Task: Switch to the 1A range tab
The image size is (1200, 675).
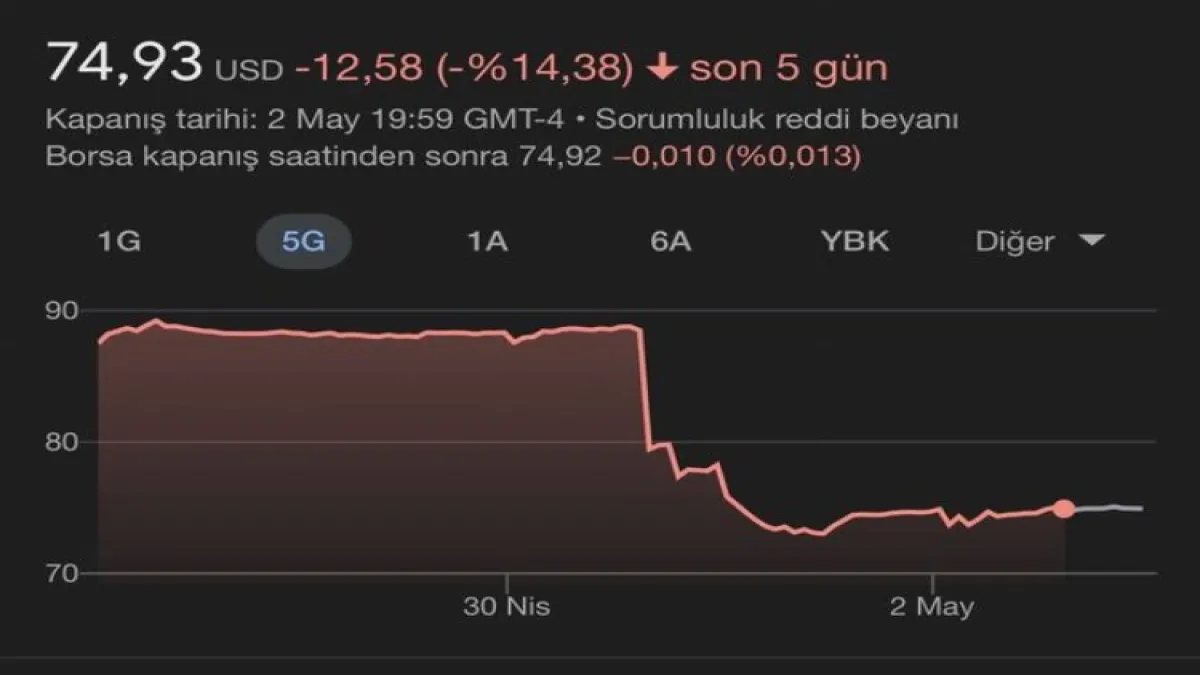Action: [488, 241]
